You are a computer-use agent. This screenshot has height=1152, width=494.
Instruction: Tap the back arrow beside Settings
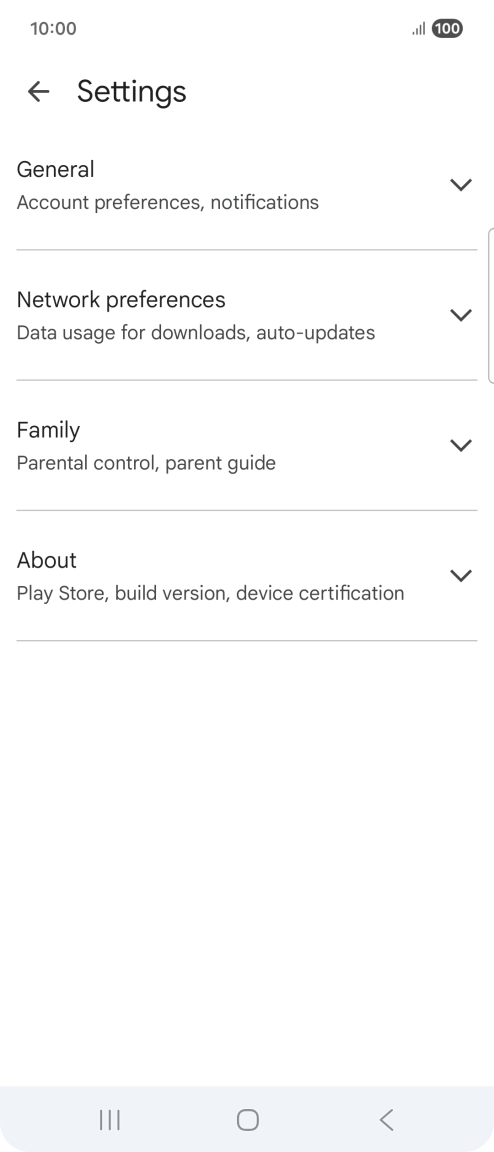point(38,91)
